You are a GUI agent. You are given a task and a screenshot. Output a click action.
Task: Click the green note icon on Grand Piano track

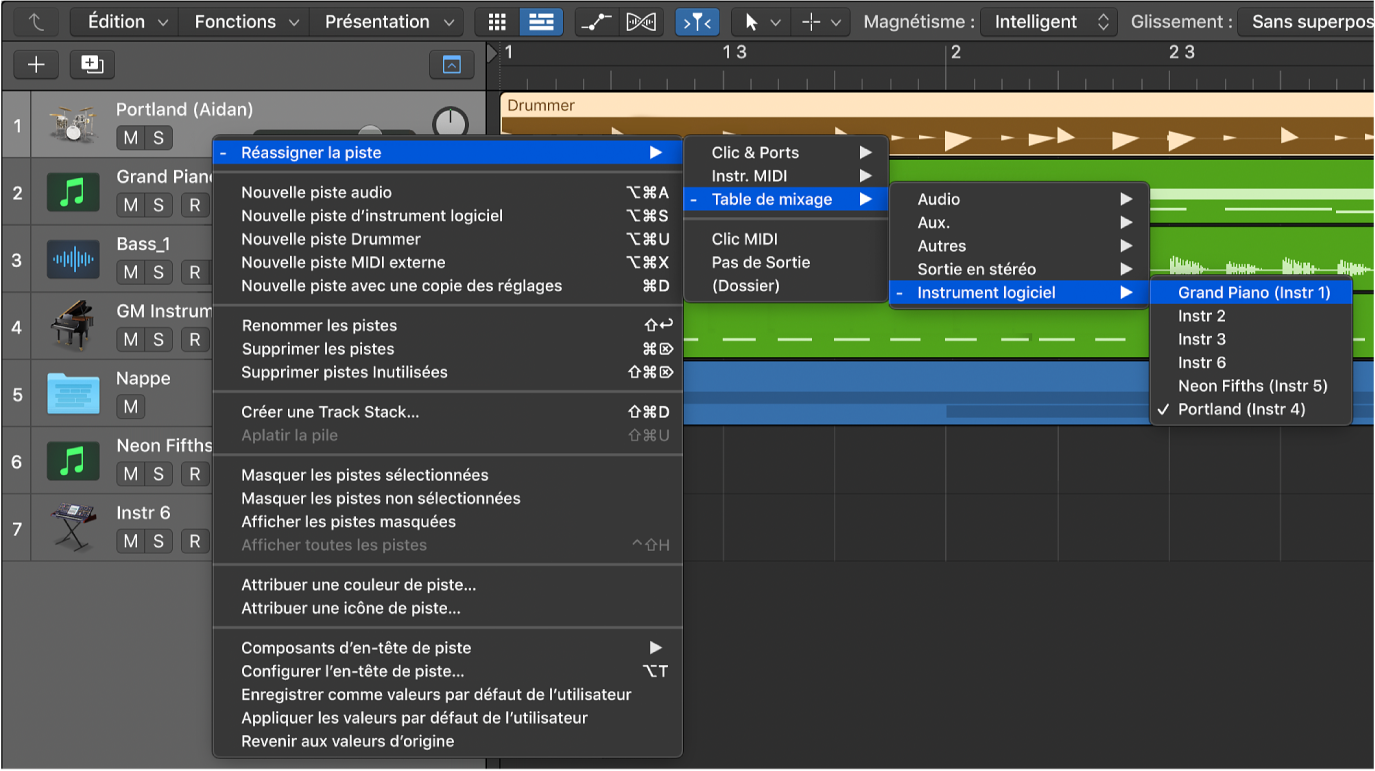[72, 191]
